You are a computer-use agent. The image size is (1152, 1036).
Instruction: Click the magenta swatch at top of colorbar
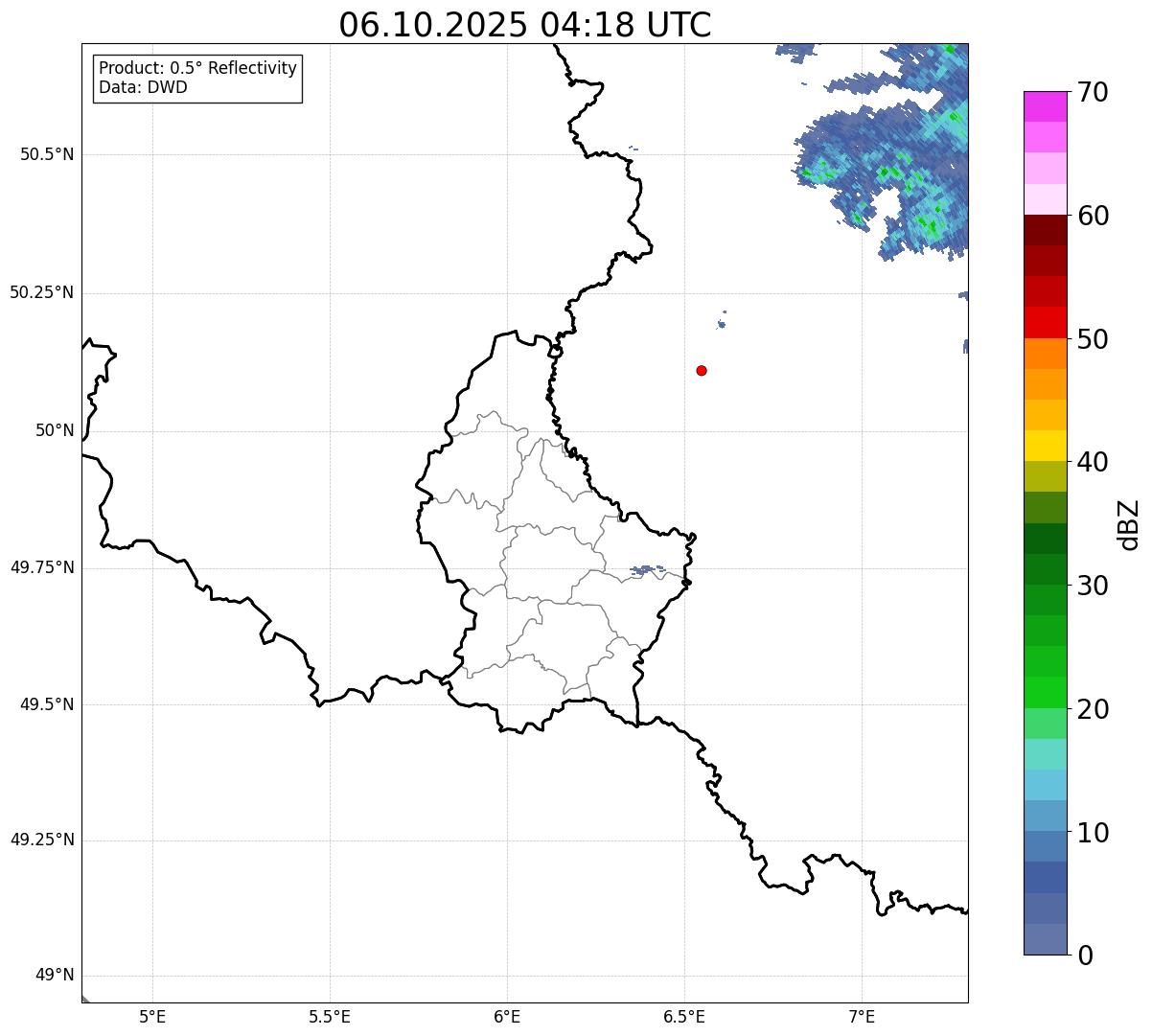1046,106
